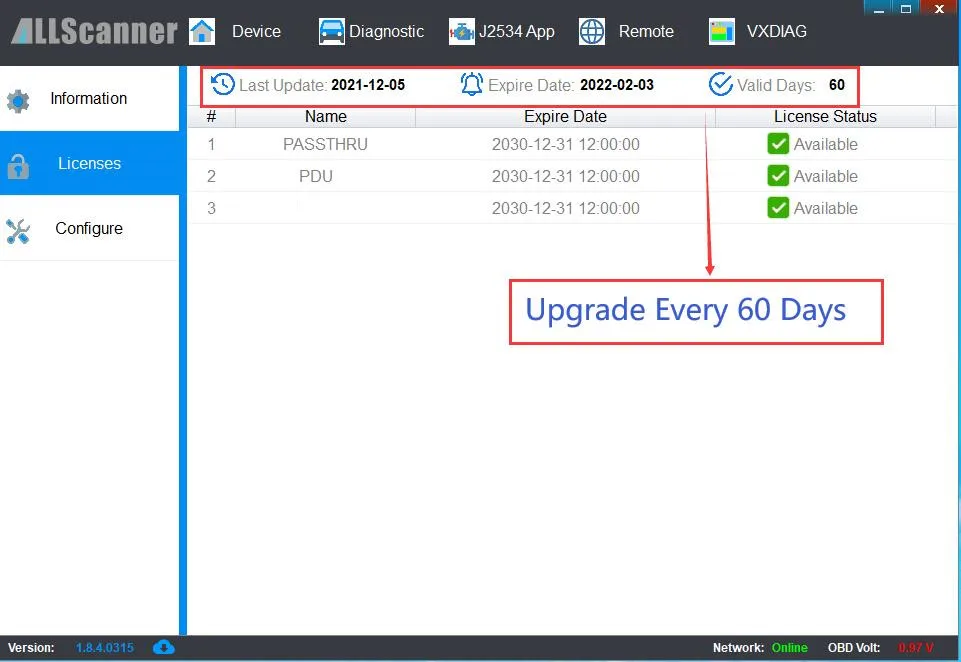Image resolution: width=961 pixels, height=662 pixels.
Task: Open the Remote section
Action: tap(646, 31)
